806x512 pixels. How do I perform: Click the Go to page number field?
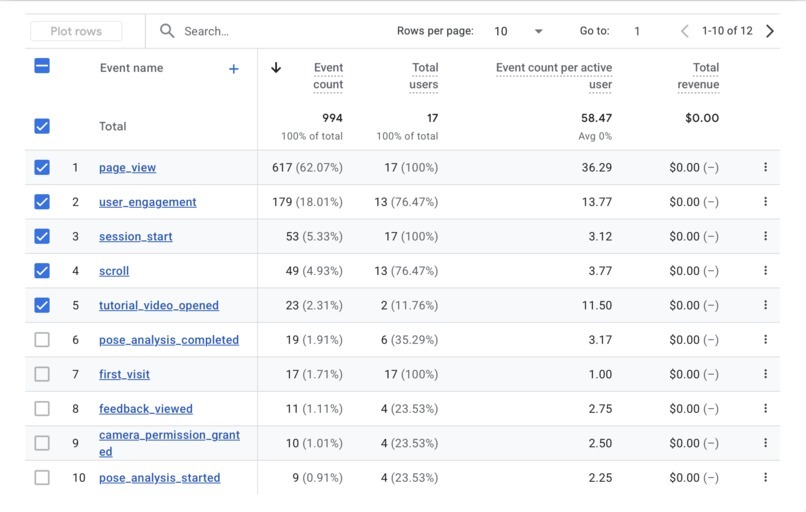pos(637,31)
